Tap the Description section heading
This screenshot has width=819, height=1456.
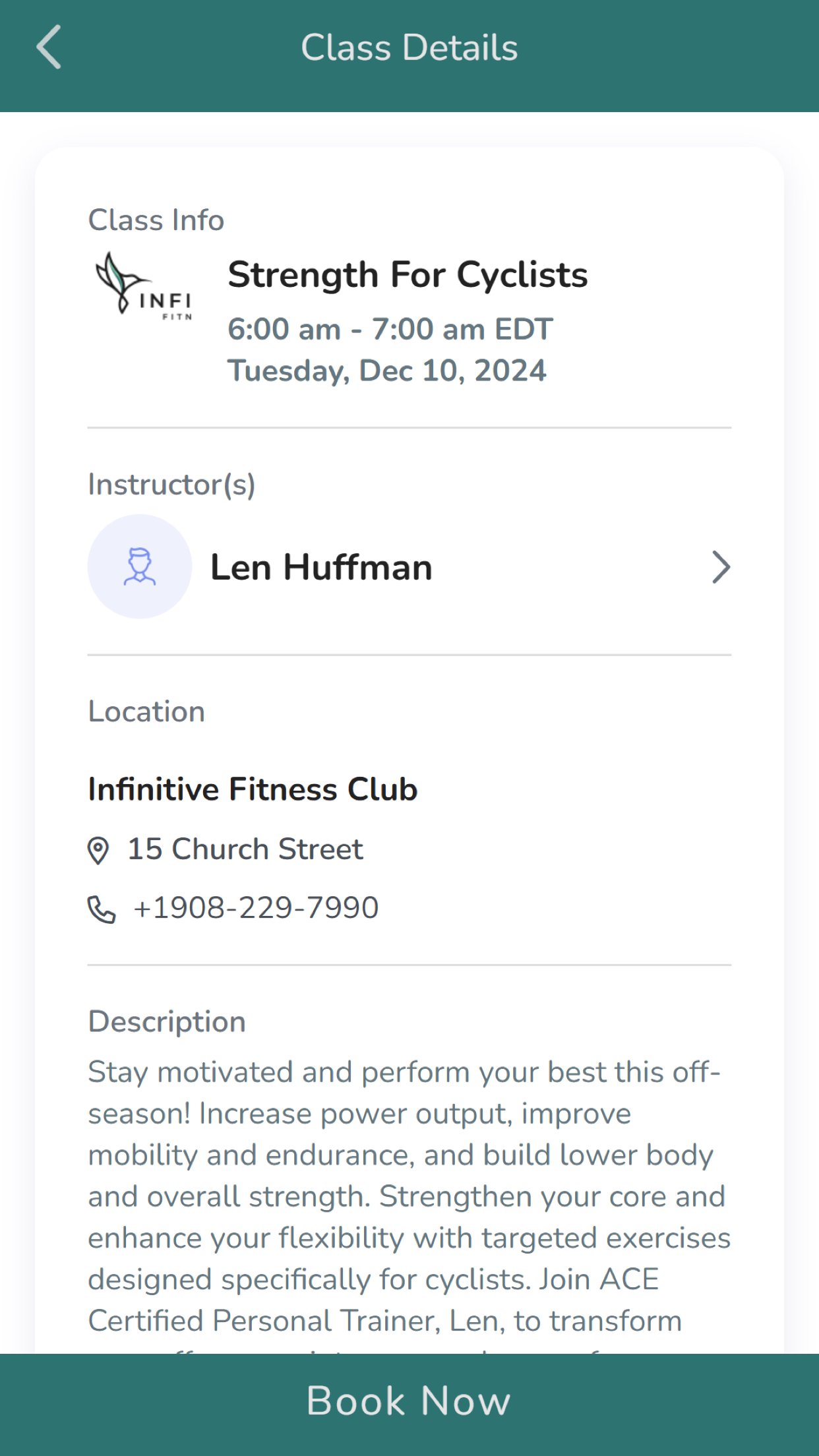coord(167,1021)
